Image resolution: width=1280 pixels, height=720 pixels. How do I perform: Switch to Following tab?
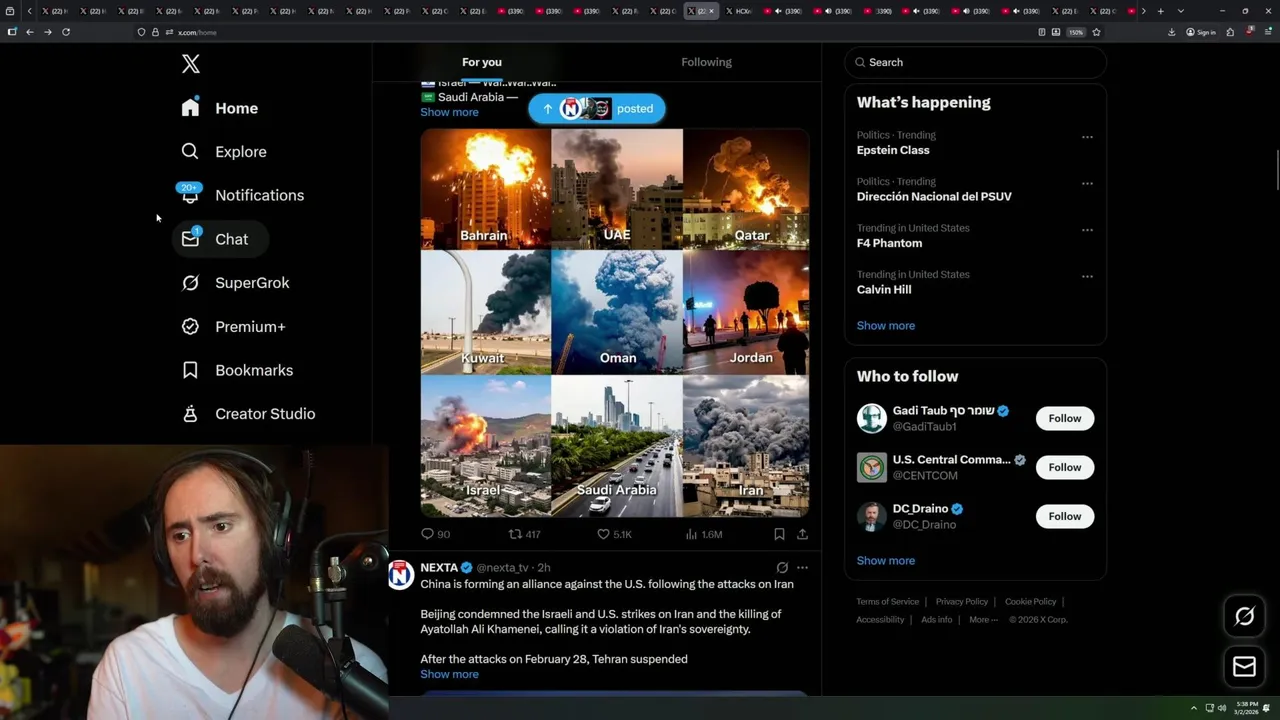[x=707, y=62]
